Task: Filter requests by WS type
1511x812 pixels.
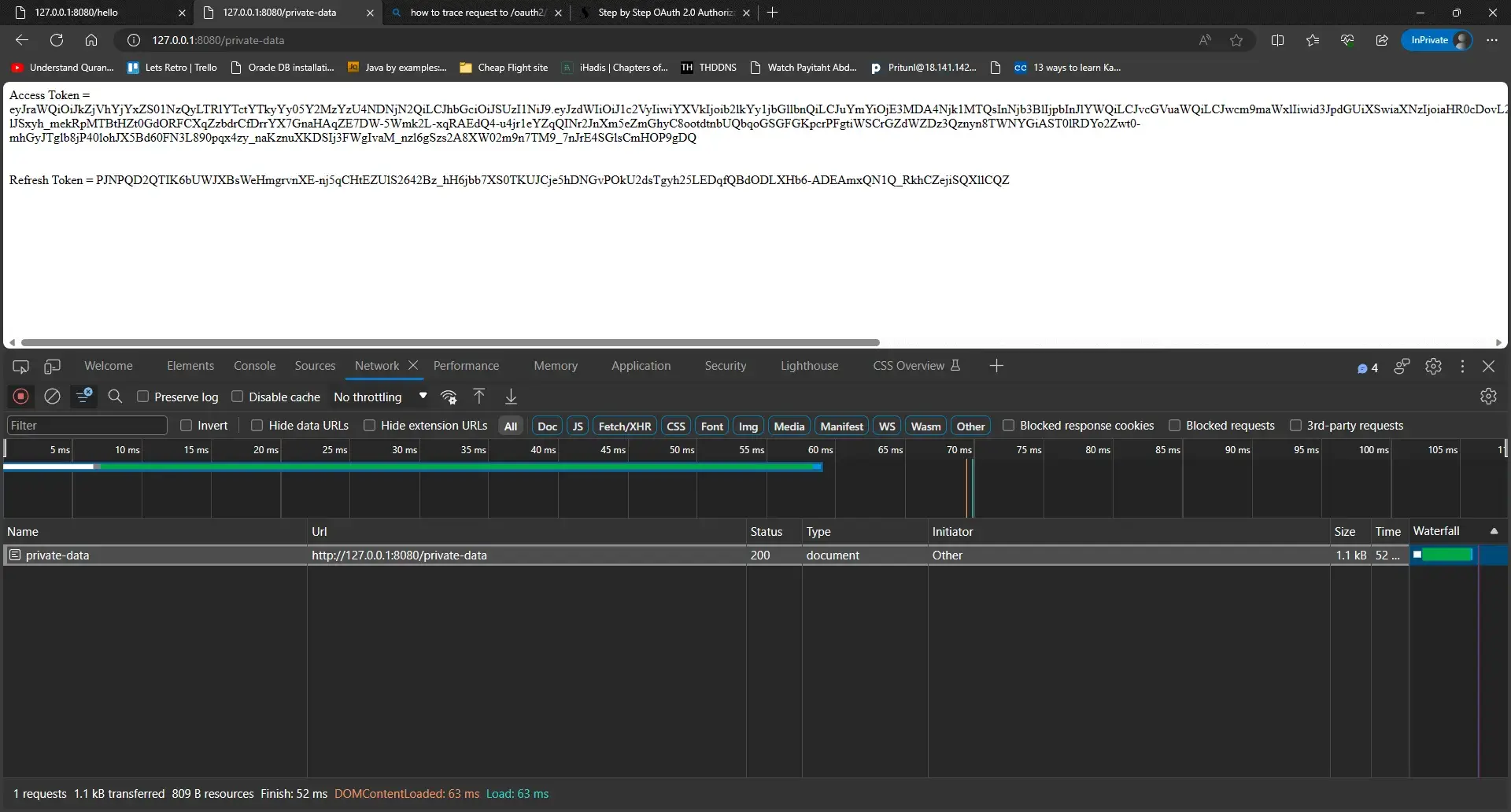Action: (x=887, y=426)
